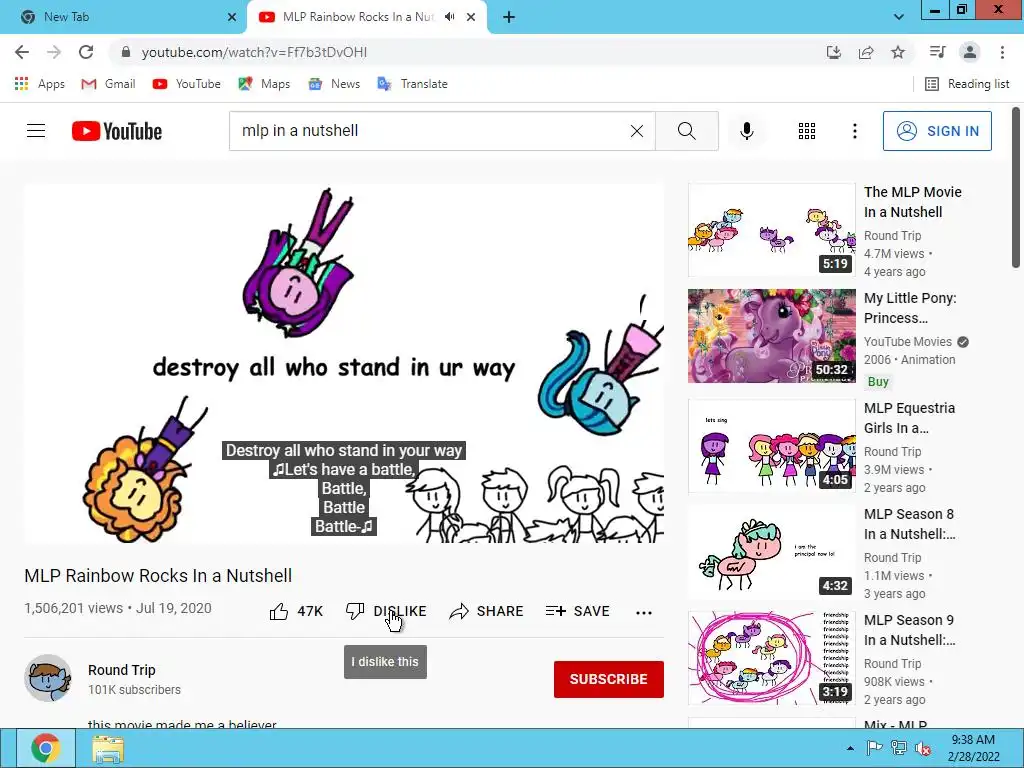Open Chrome from the taskbar

click(x=46, y=748)
